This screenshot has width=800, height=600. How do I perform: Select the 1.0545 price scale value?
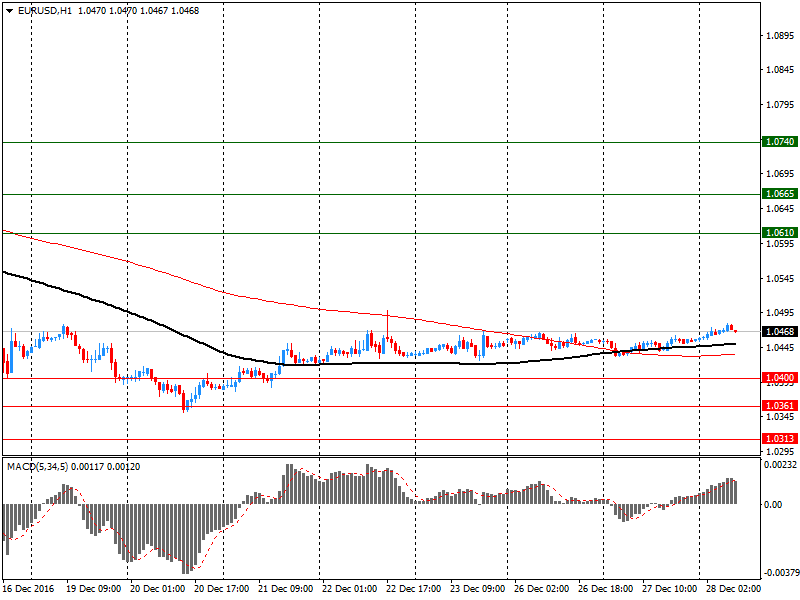click(x=781, y=279)
